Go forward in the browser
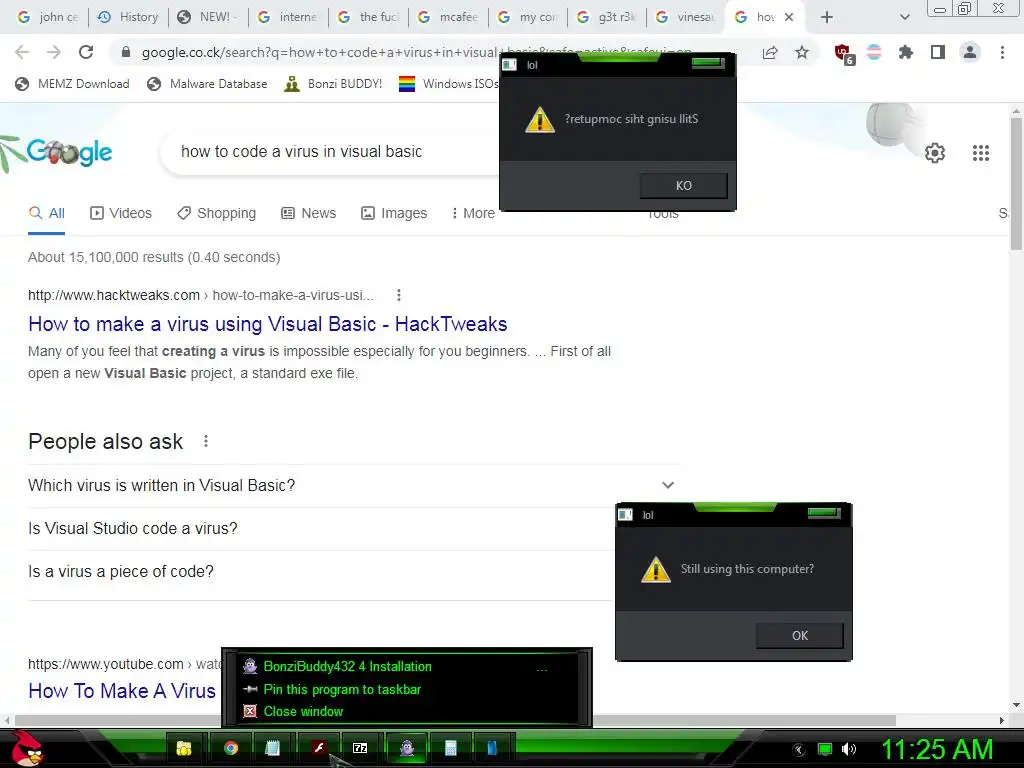1024x768 pixels. (54, 52)
